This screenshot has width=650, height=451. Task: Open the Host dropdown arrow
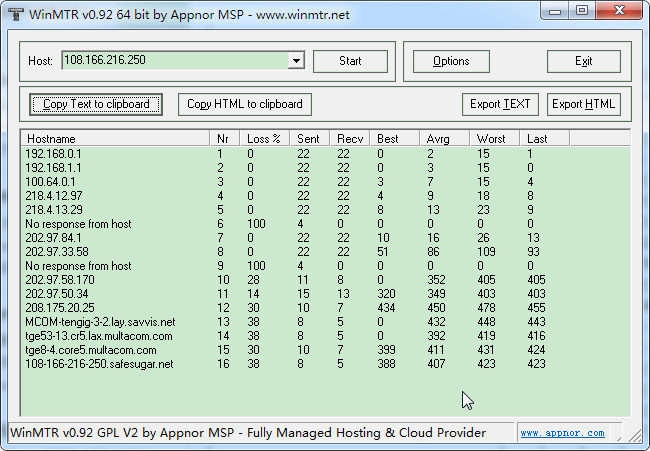[x=296, y=61]
